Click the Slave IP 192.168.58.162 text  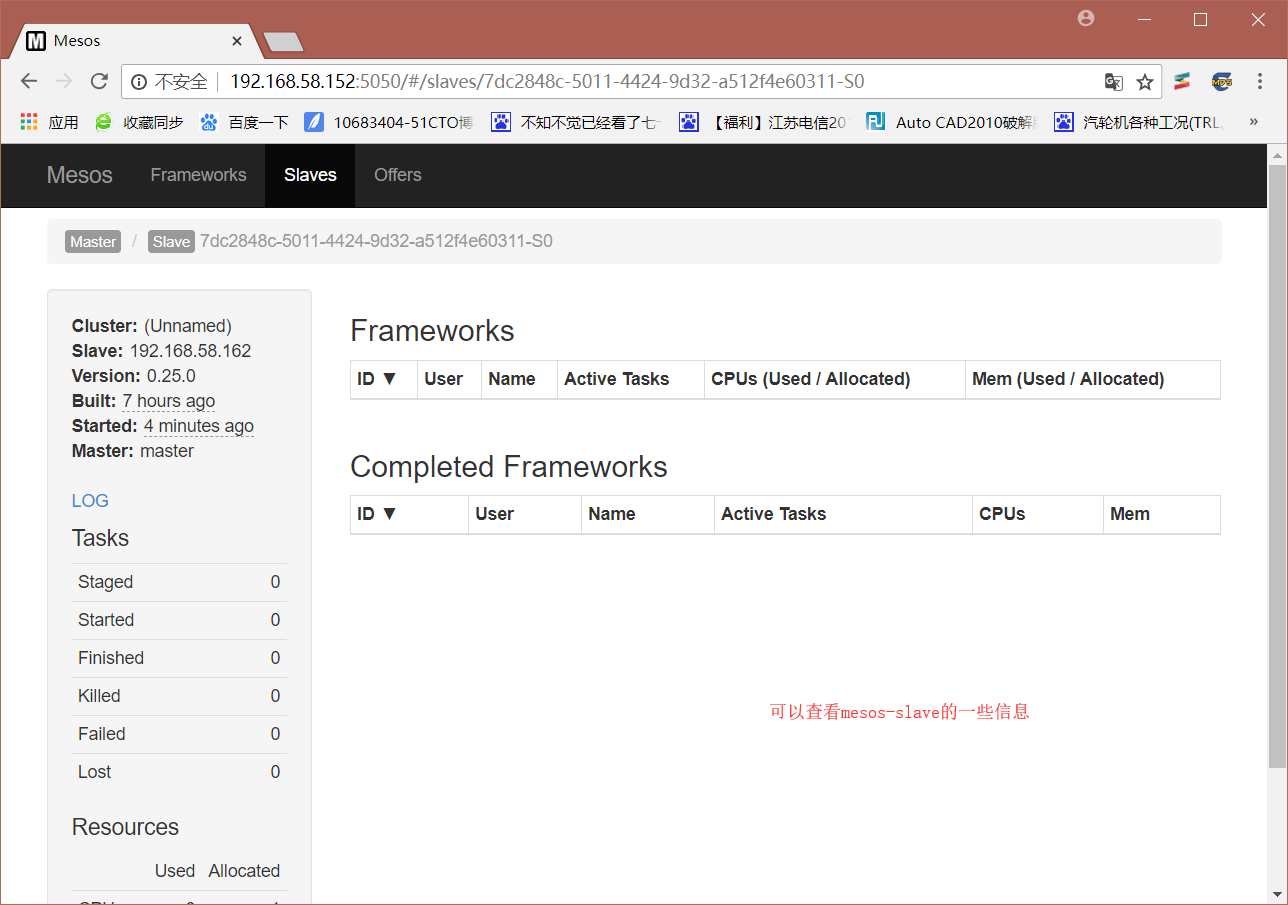190,351
